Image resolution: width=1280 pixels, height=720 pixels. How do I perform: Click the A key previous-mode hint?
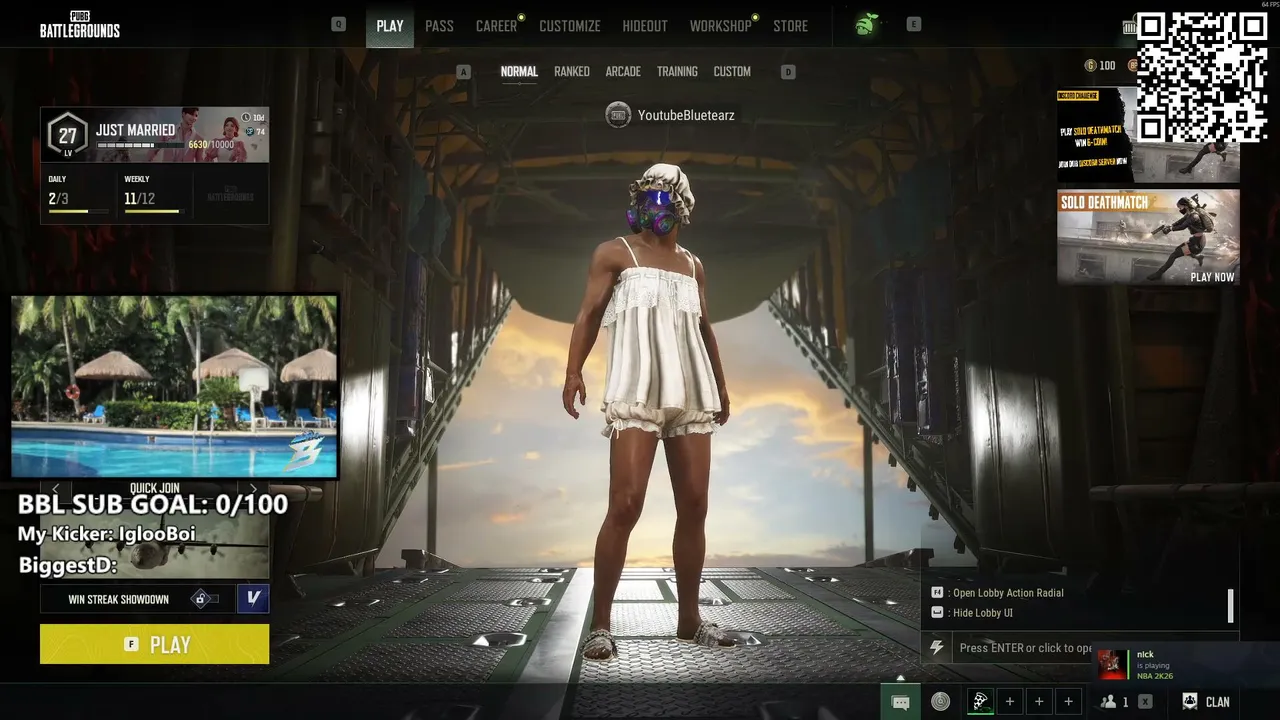pos(463,72)
